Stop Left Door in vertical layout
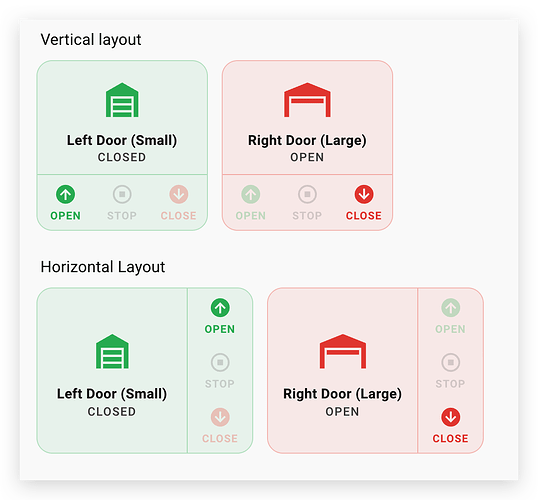Viewport: 538px width, 500px height. (122, 202)
